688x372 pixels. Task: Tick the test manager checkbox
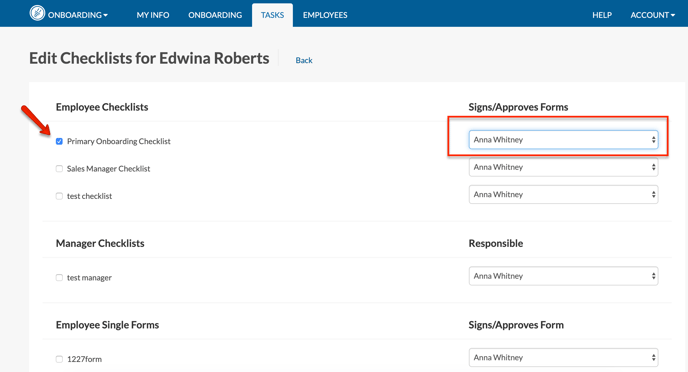tap(59, 277)
